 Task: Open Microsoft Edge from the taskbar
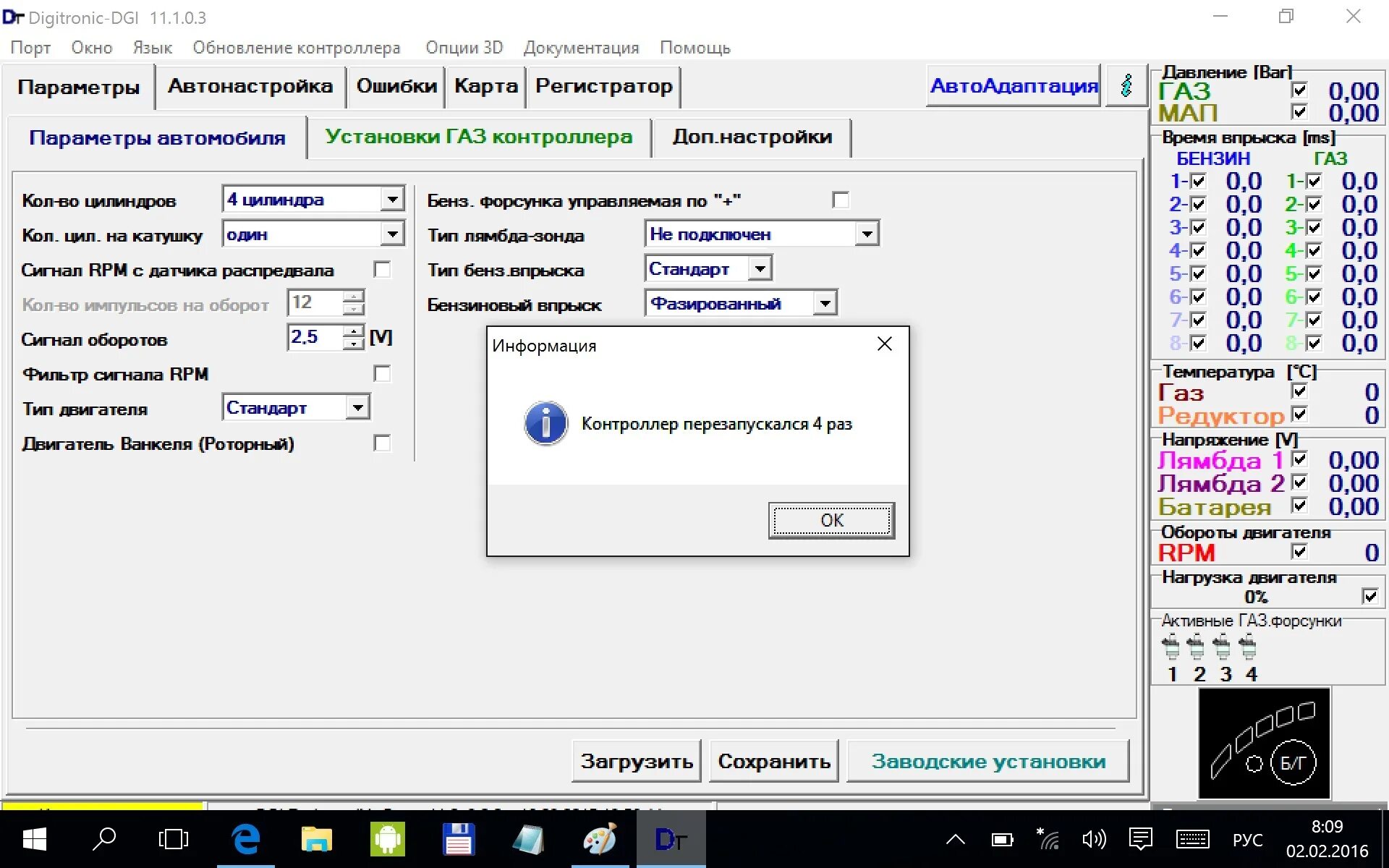click(x=245, y=839)
